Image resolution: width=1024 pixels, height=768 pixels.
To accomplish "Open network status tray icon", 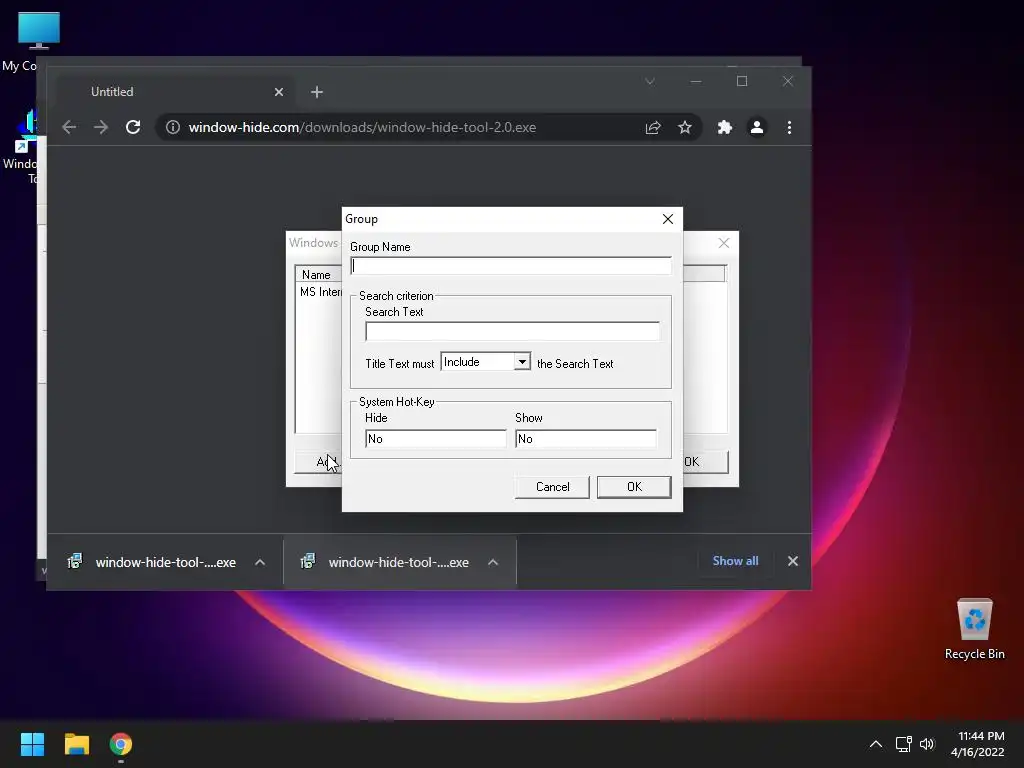I will pyautogui.click(x=903, y=744).
